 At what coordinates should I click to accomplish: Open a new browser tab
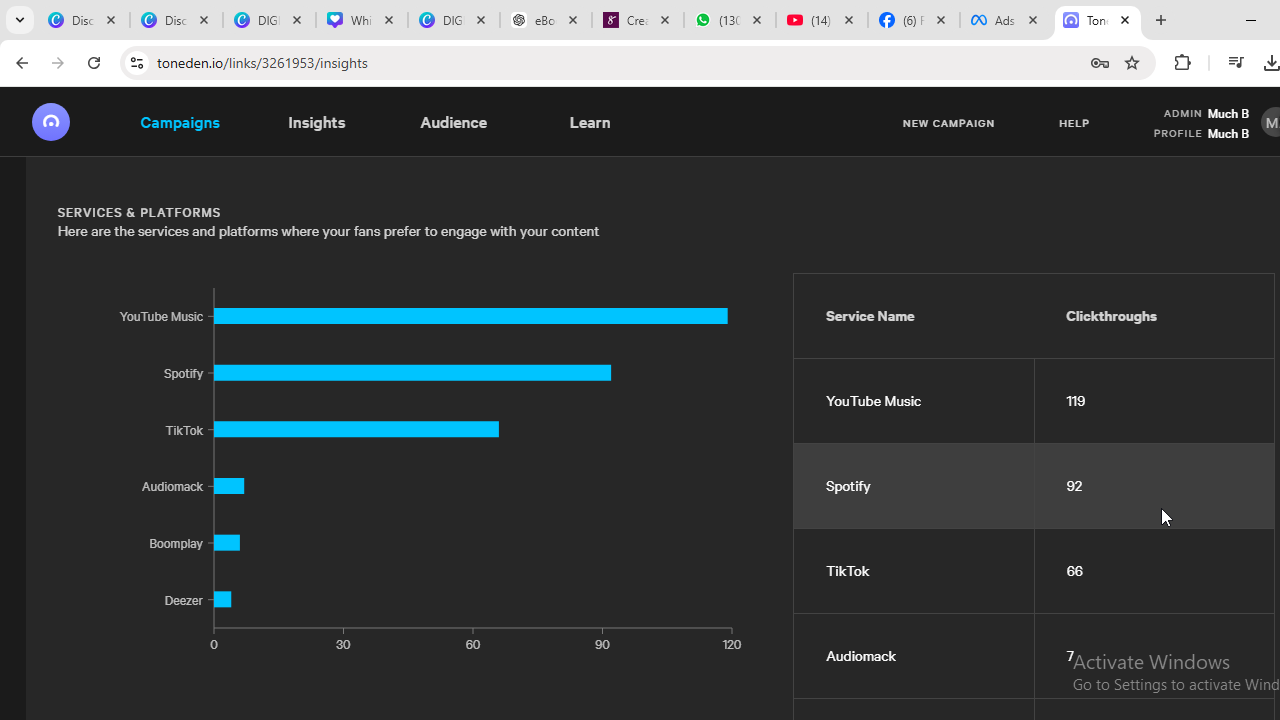tap(1161, 20)
